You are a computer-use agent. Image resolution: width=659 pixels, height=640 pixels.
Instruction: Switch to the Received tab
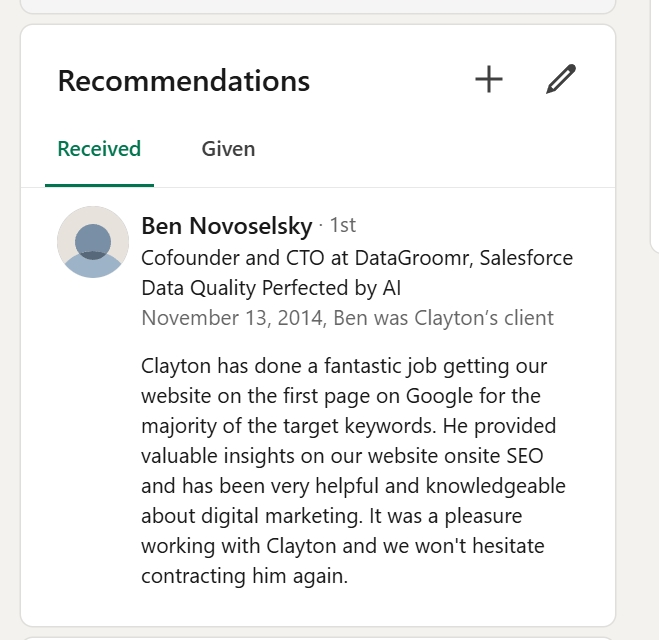99,149
